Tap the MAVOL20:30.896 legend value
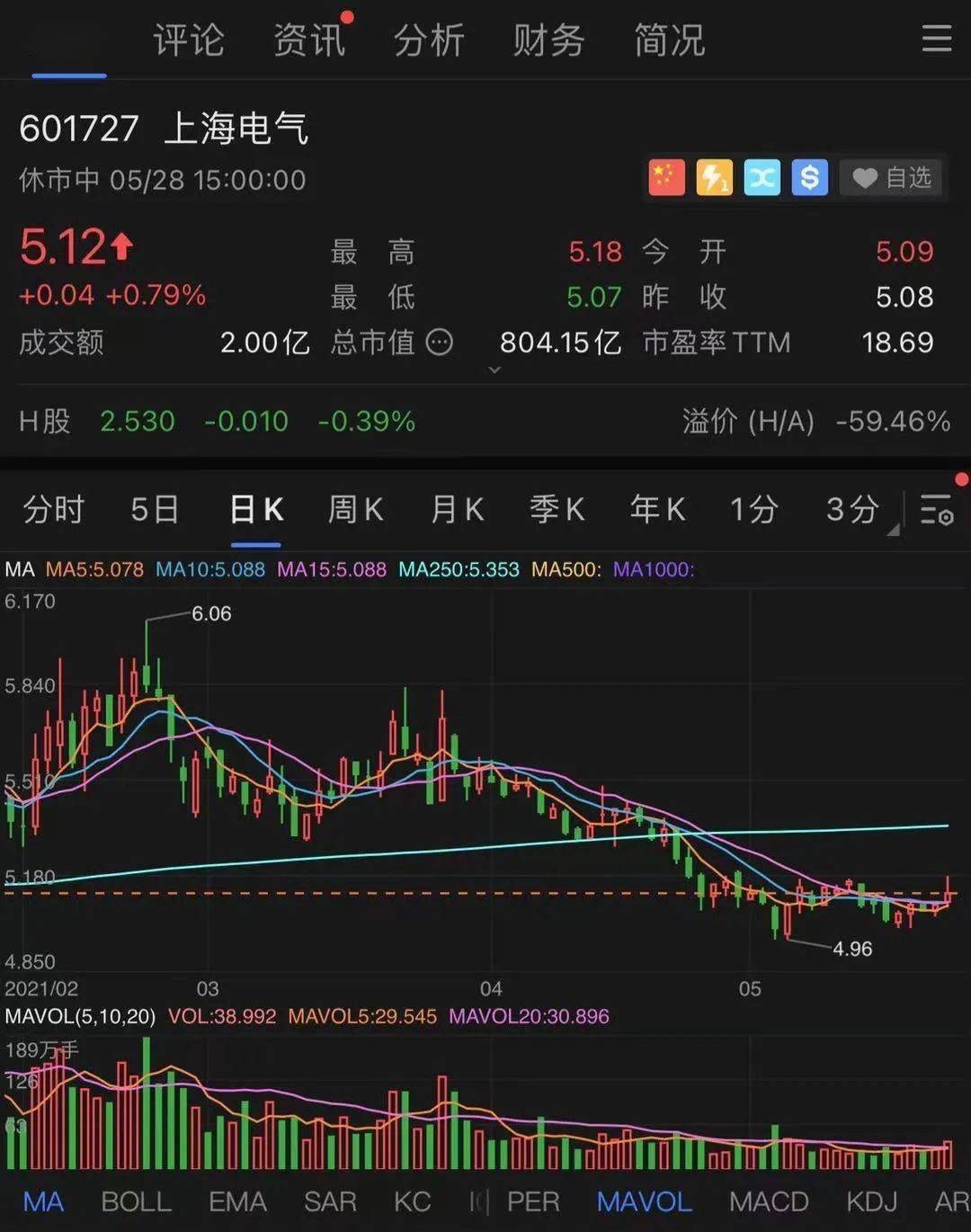 coord(529,1016)
